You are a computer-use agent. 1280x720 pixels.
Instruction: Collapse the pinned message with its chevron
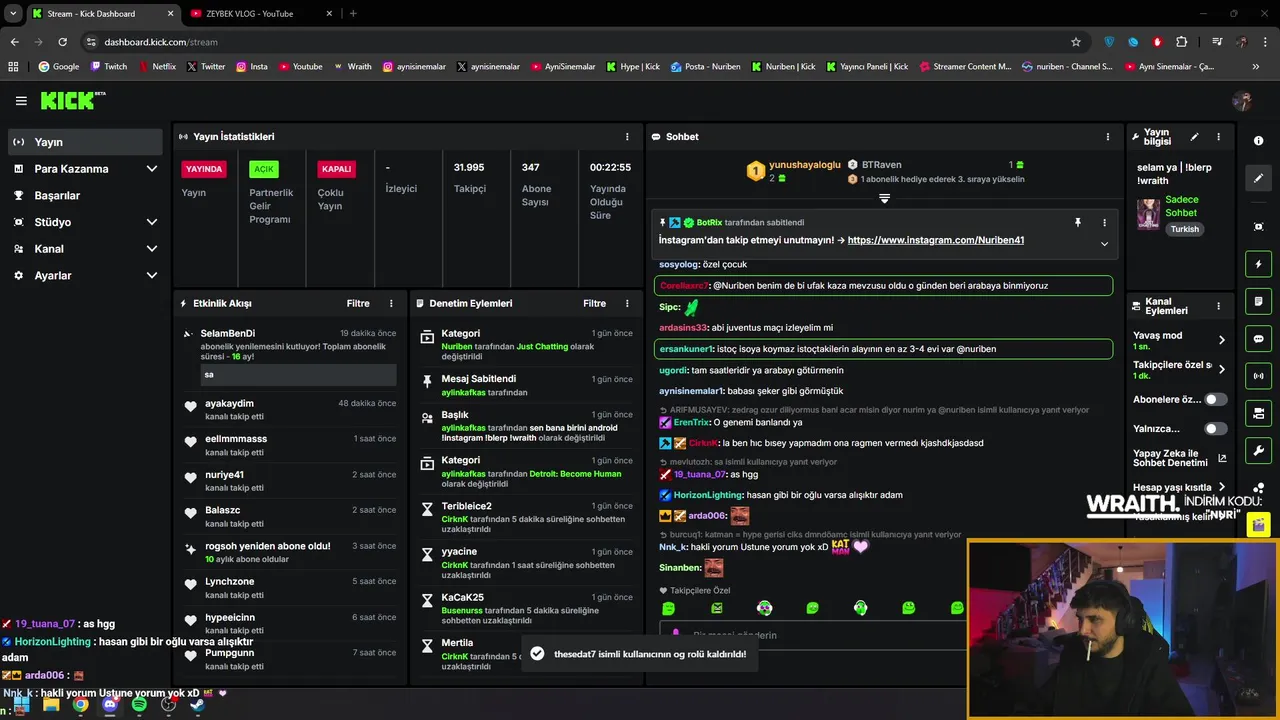tap(1104, 243)
